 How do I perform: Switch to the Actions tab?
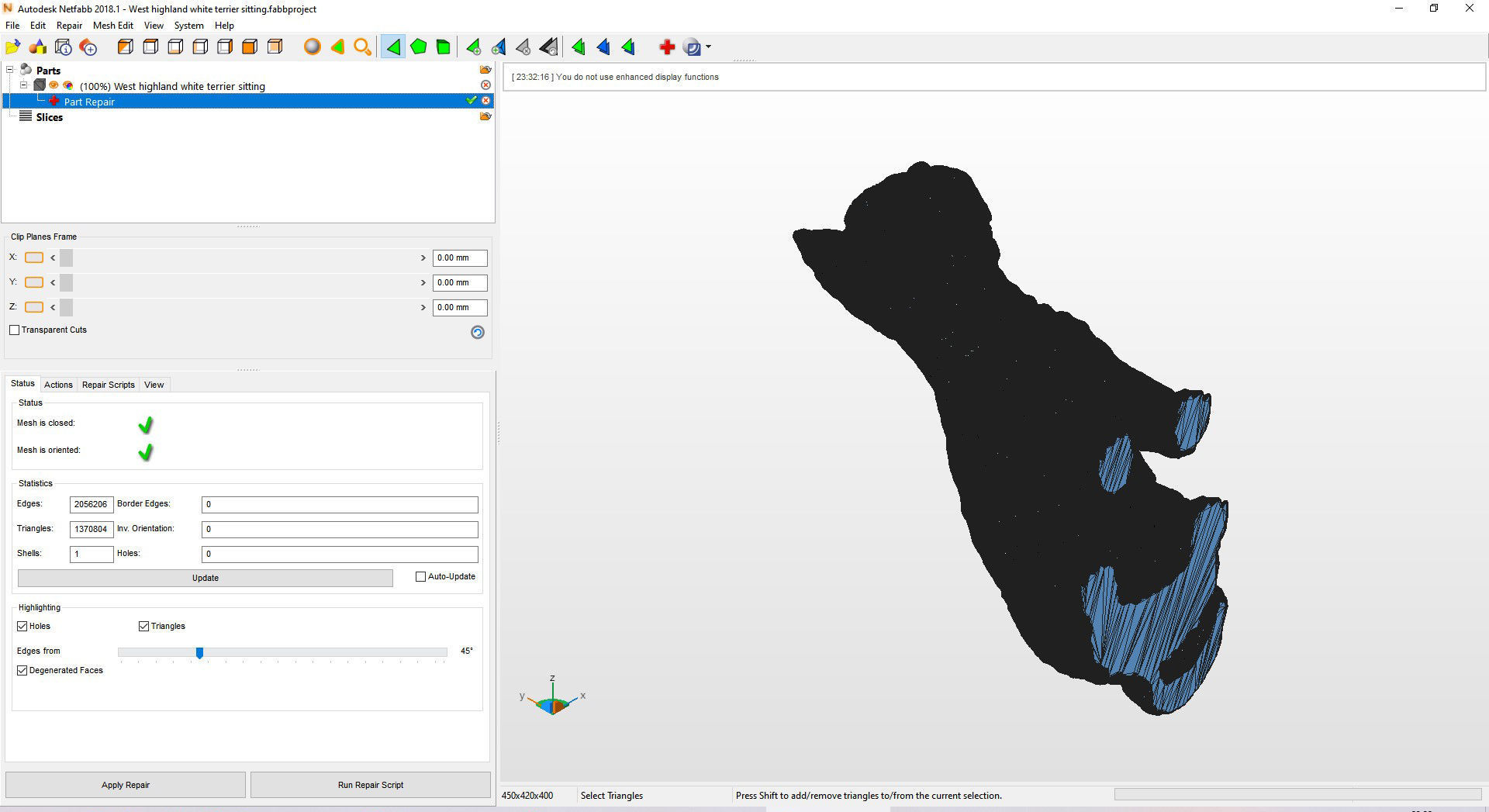pyautogui.click(x=58, y=385)
